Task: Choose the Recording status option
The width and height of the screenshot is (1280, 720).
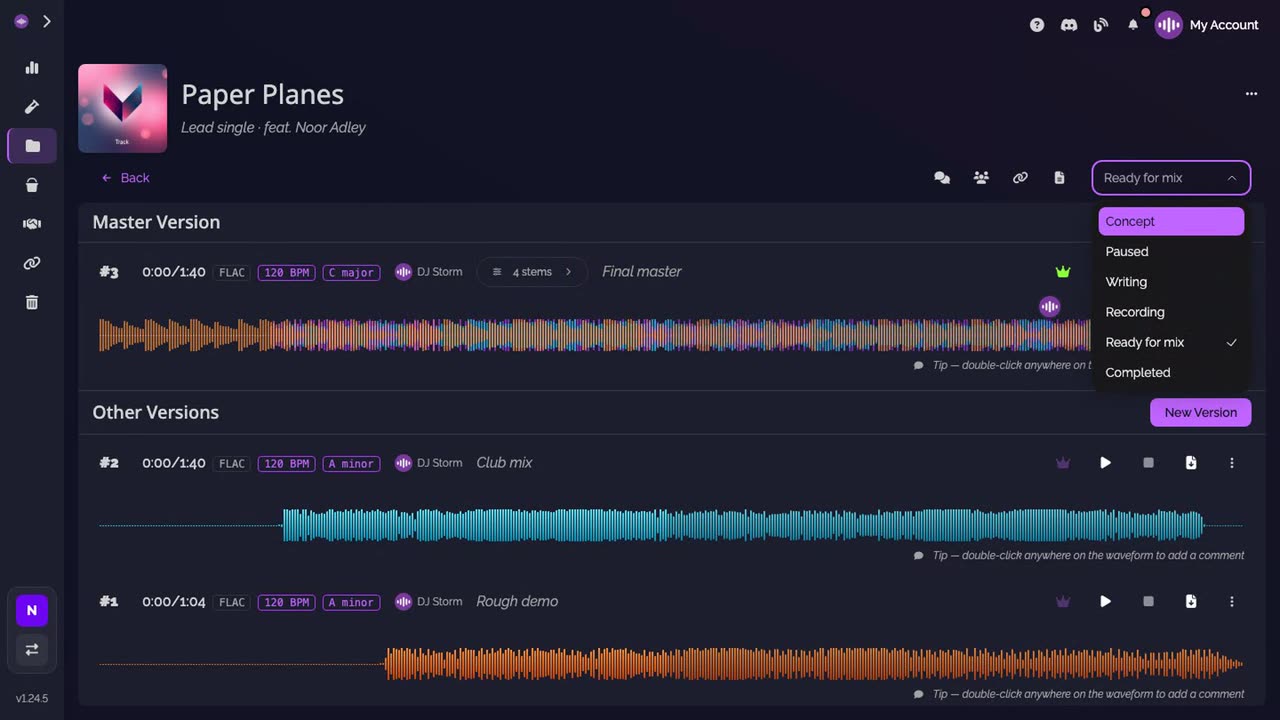Action: [x=1171, y=312]
